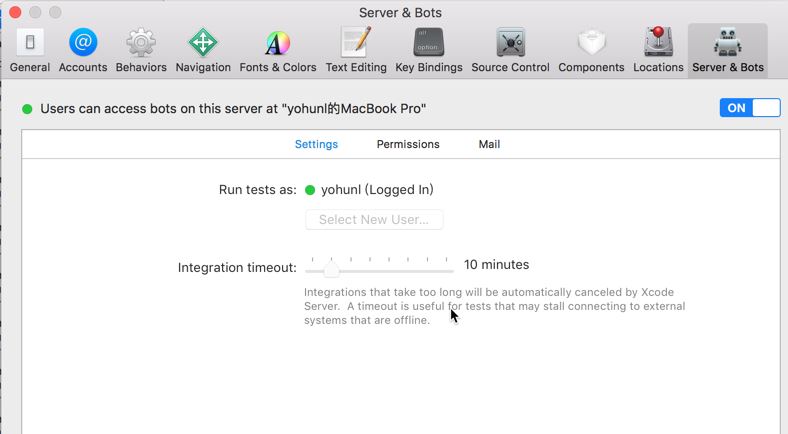The height and width of the screenshot is (434, 788).
Task: Open the Behaviors preferences pane
Action: (x=141, y=50)
